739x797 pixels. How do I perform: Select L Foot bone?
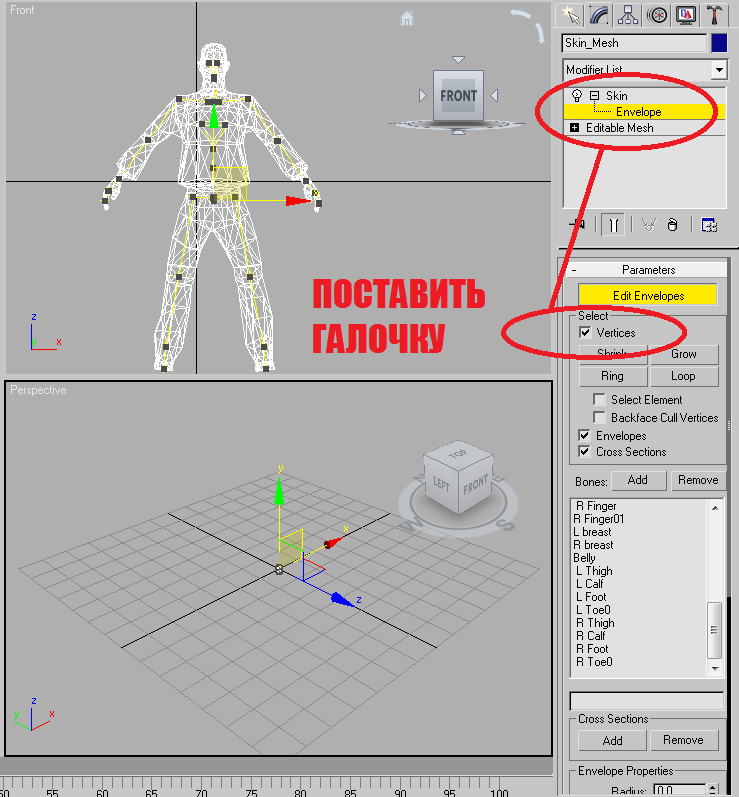[591, 597]
